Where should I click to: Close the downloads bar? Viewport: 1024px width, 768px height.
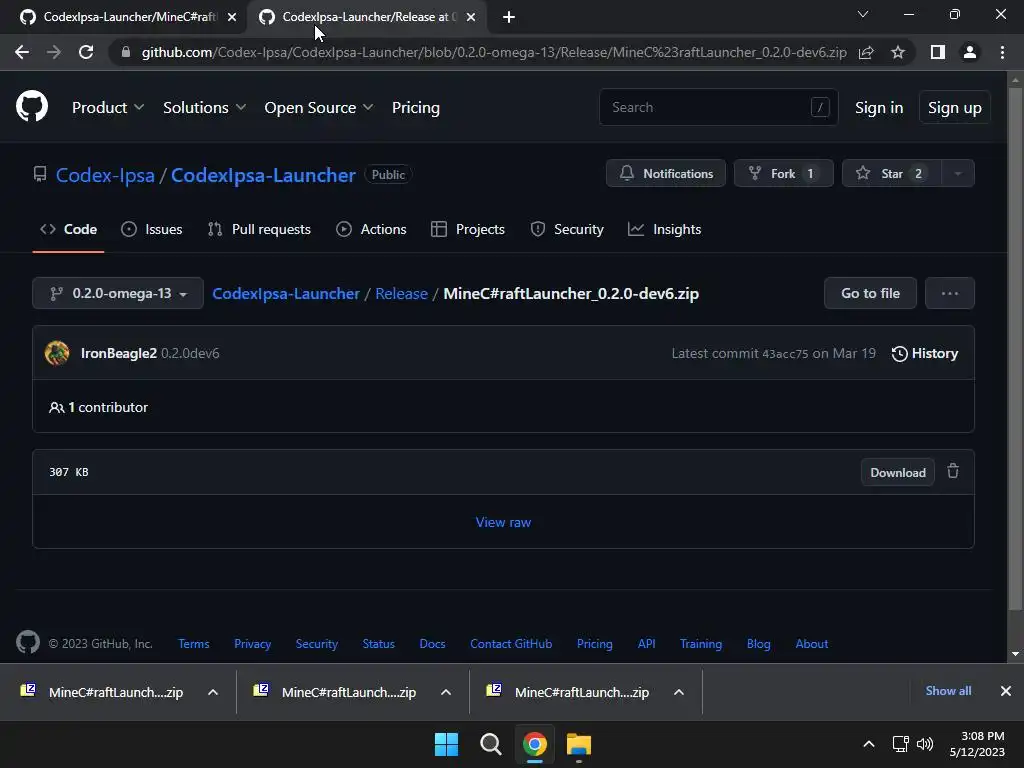(x=1006, y=691)
